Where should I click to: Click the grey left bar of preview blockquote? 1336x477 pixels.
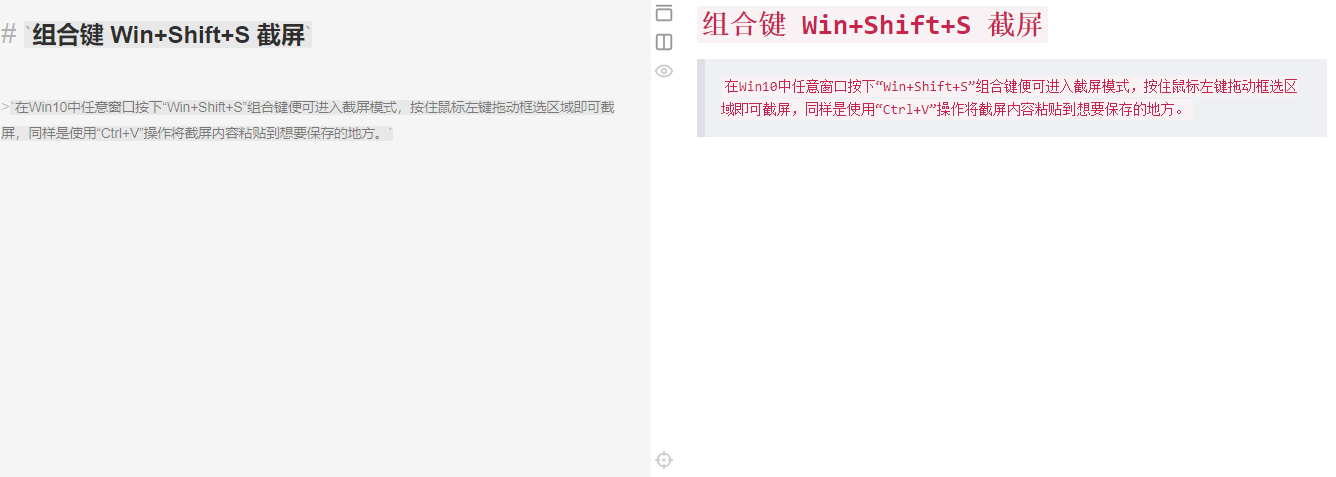point(701,98)
